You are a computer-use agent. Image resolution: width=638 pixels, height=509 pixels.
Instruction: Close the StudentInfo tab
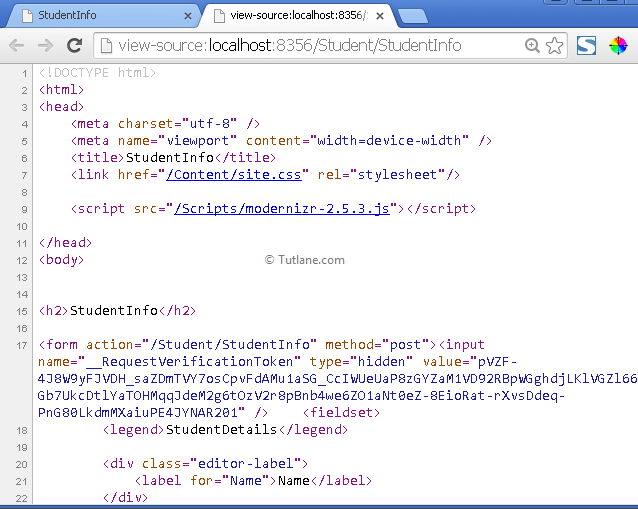coord(188,16)
